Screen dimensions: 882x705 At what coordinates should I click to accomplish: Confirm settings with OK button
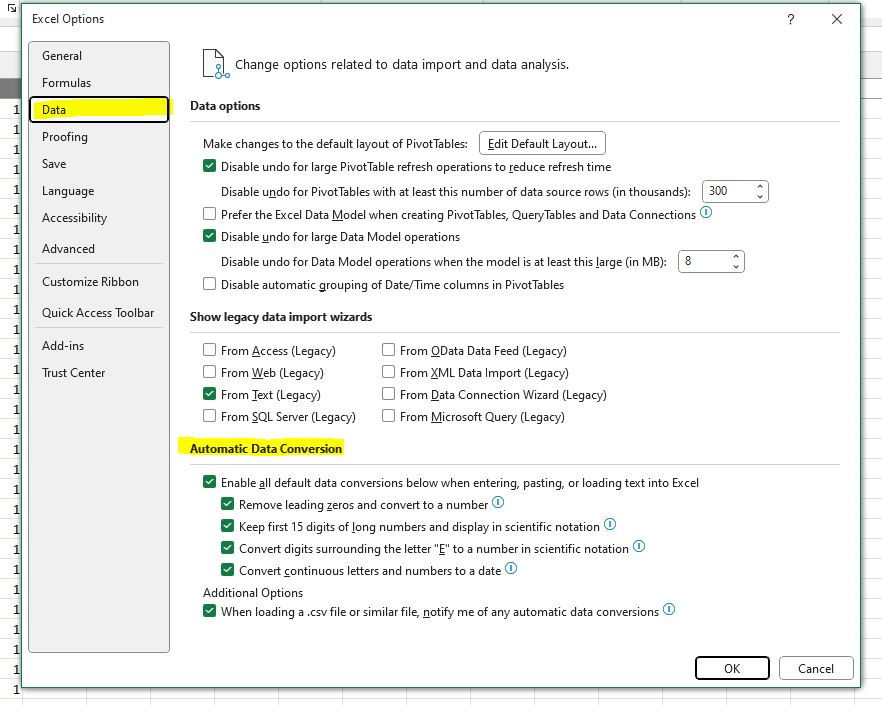tap(732, 668)
